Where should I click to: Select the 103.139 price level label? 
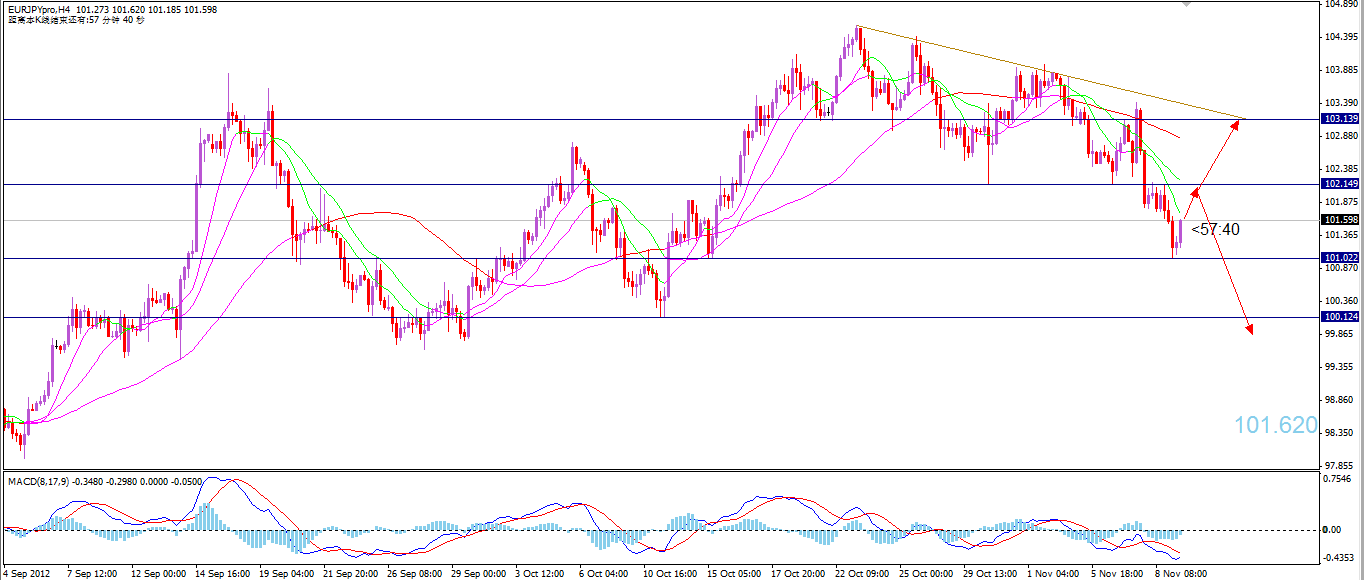[1339, 119]
